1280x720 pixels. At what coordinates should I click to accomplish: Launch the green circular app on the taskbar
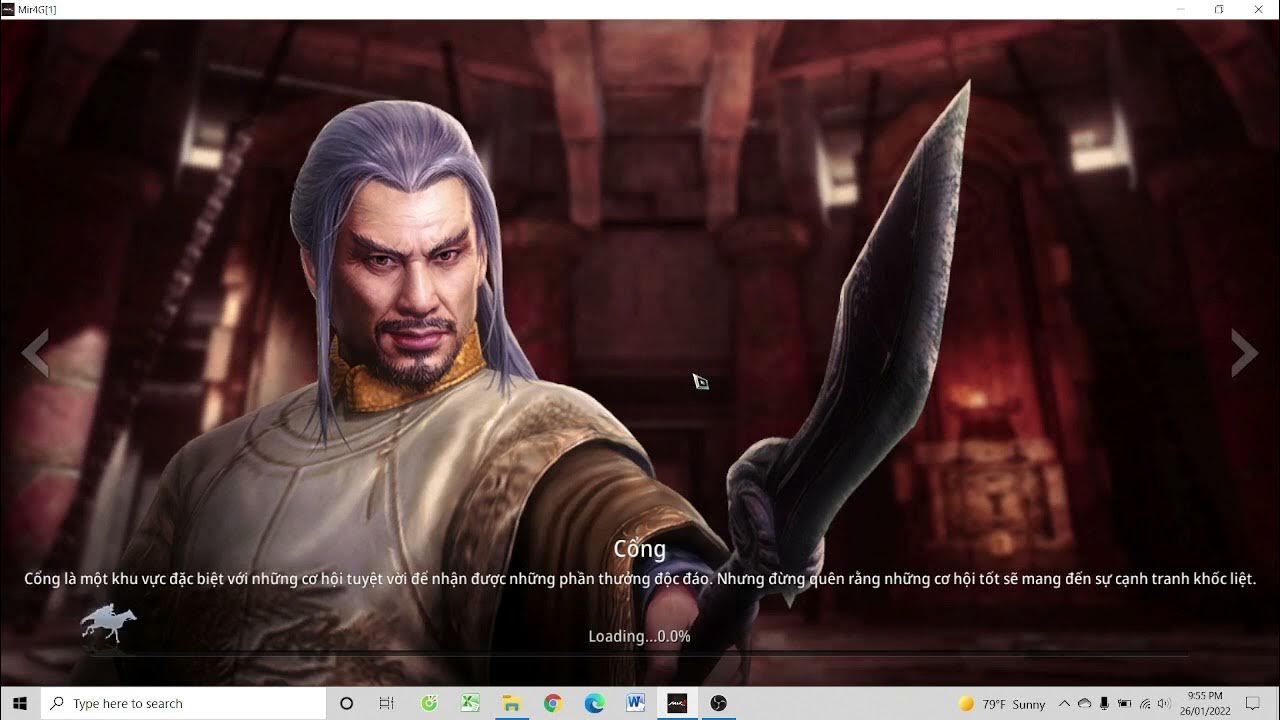point(430,703)
